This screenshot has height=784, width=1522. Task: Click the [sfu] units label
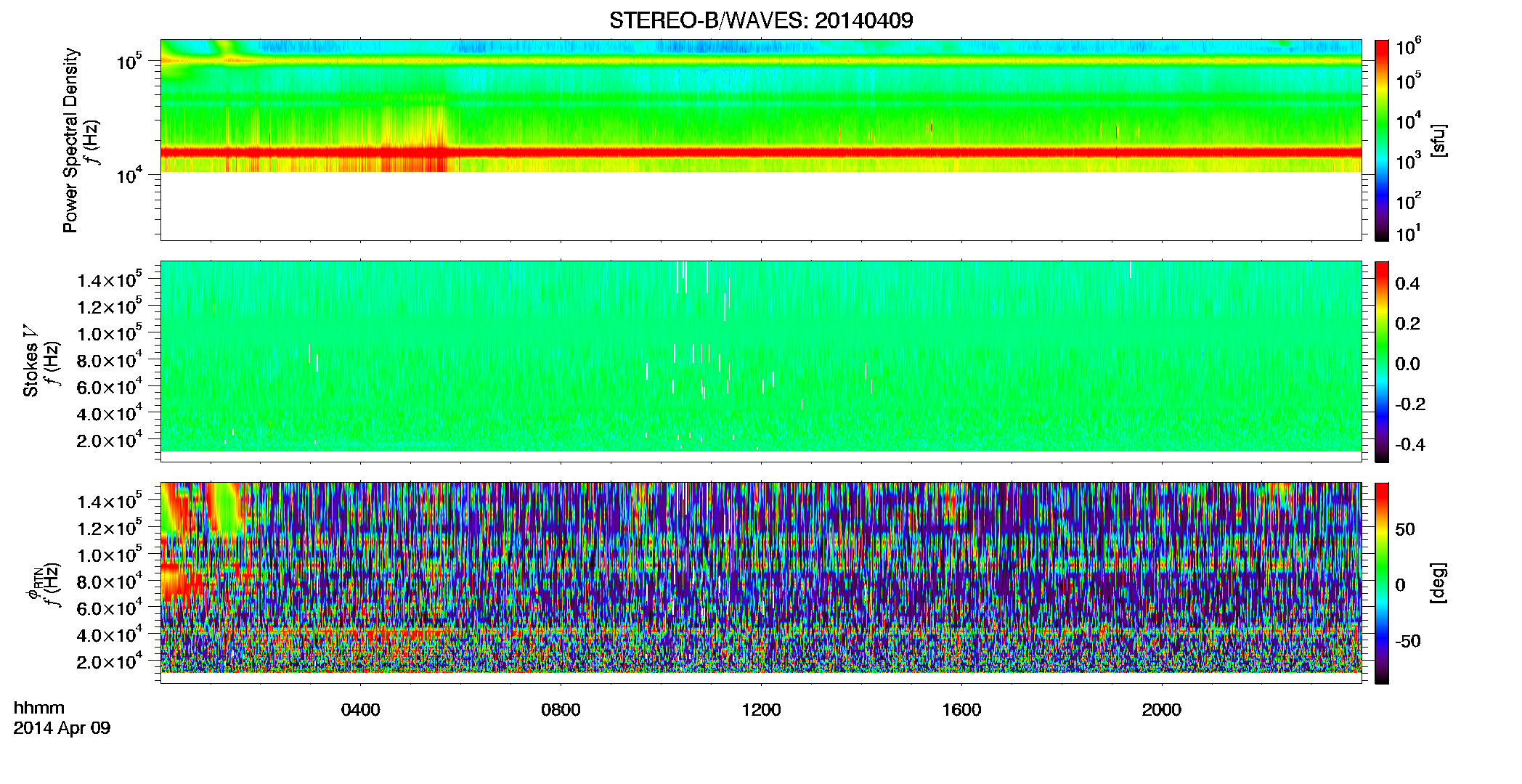coord(1438,140)
